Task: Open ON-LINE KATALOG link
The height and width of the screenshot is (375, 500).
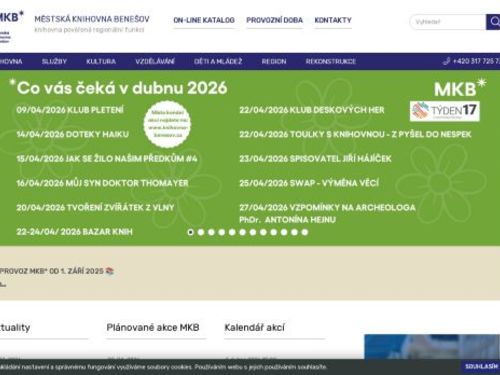Action: (x=204, y=20)
